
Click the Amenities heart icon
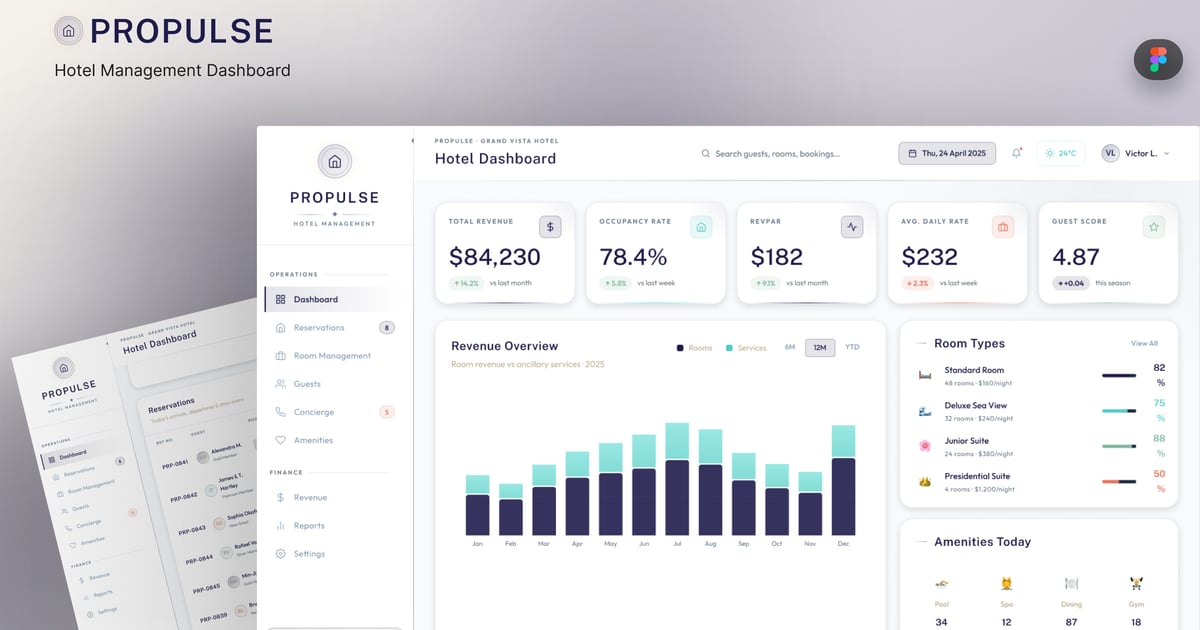point(281,440)
